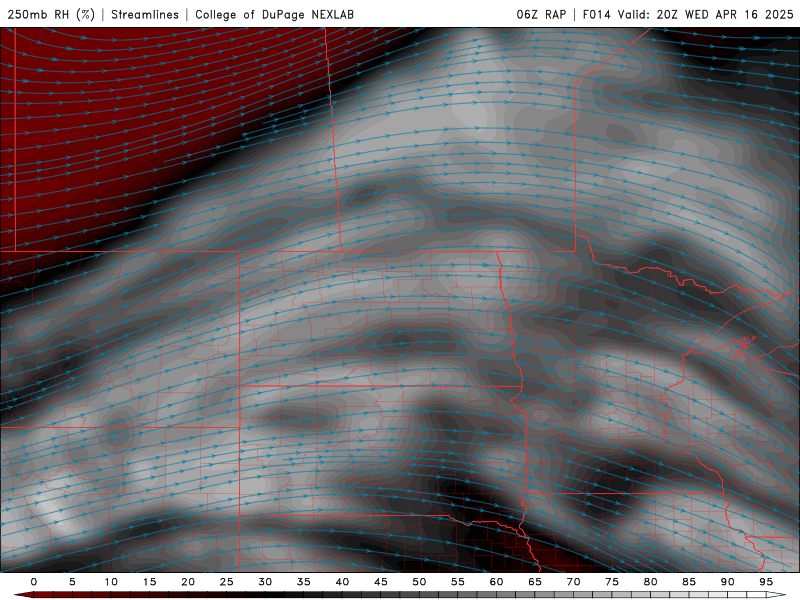Click the colorbar tick label '75'

coord(612,582)
